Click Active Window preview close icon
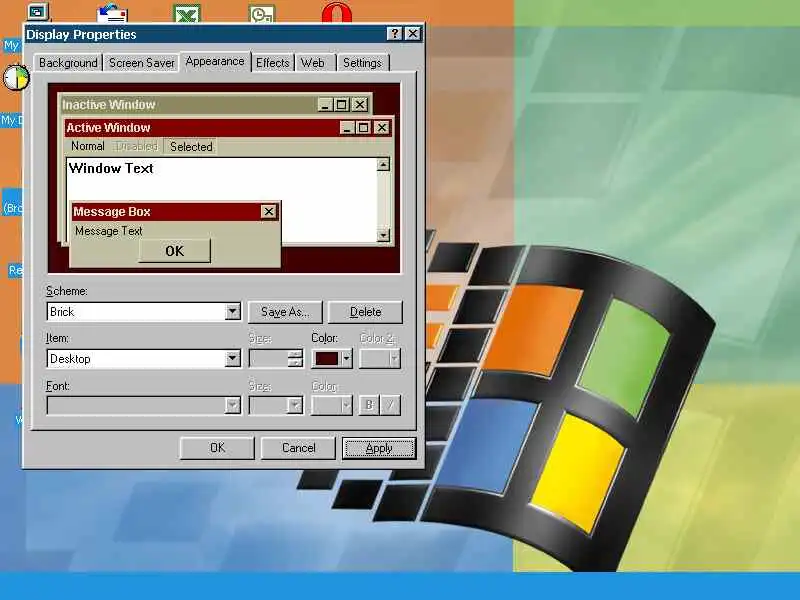The width and height of the screenshot is (800, 600). 382,128
